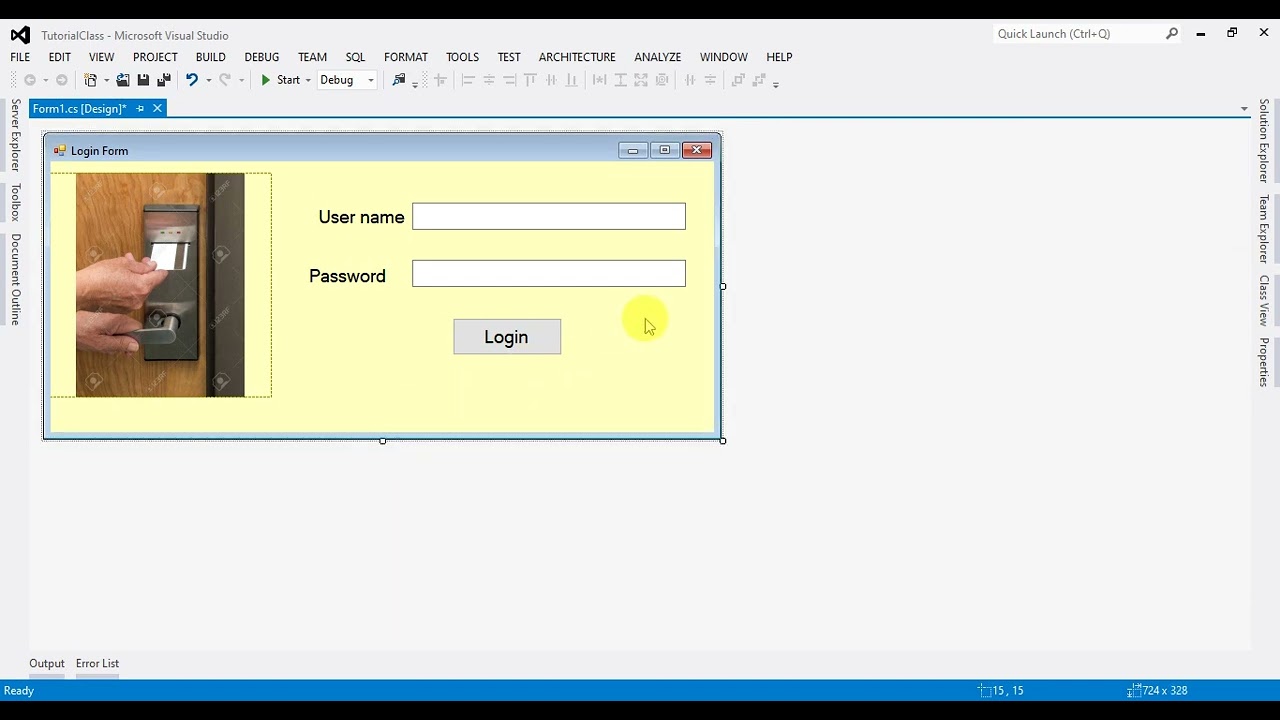Select the Login button on the form
1280x720 pixels.
pos(507,337)
